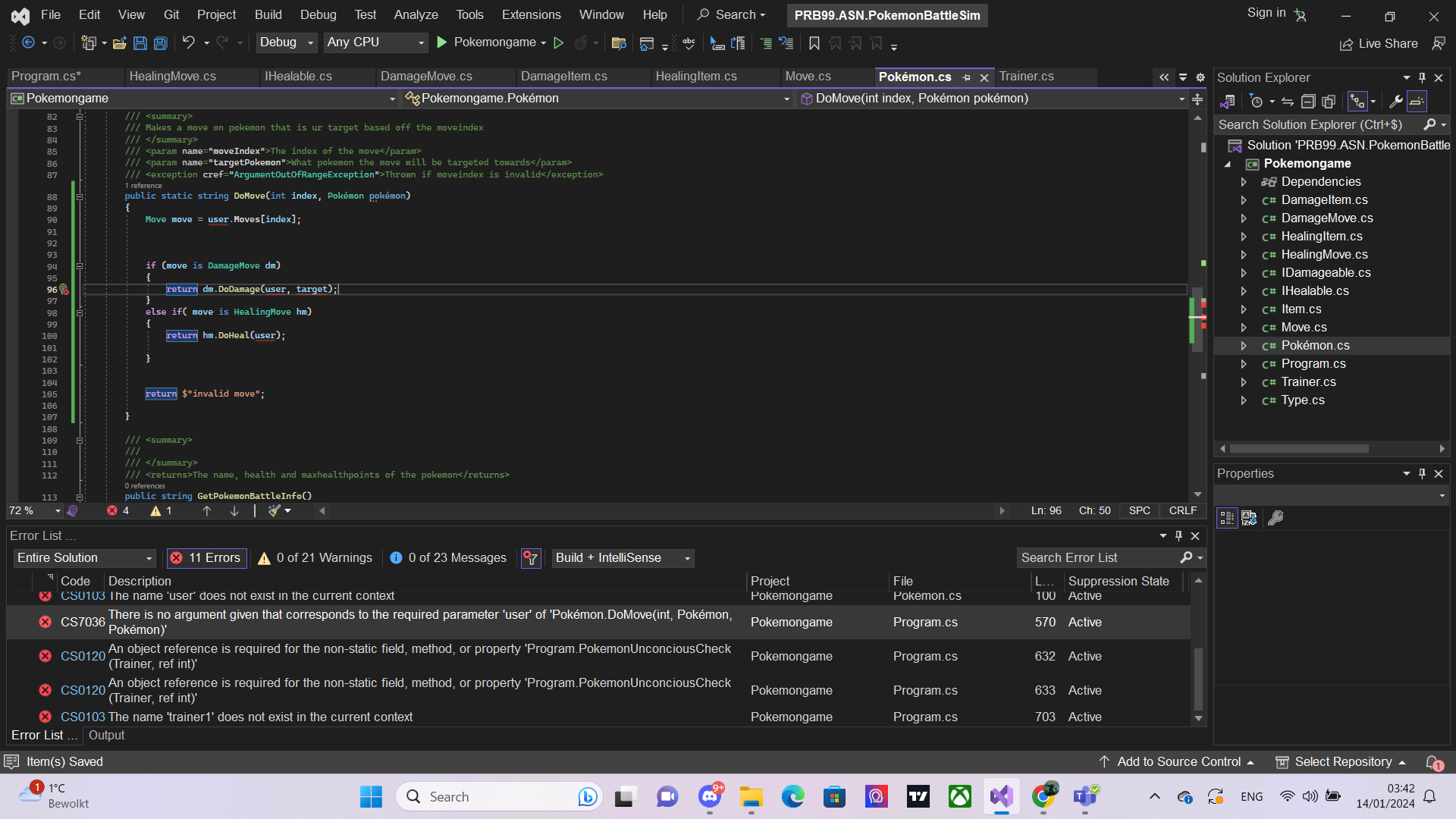Start debugging the Pokemongame project
The image size is (1456, 819).
click(x=442, y=42)
